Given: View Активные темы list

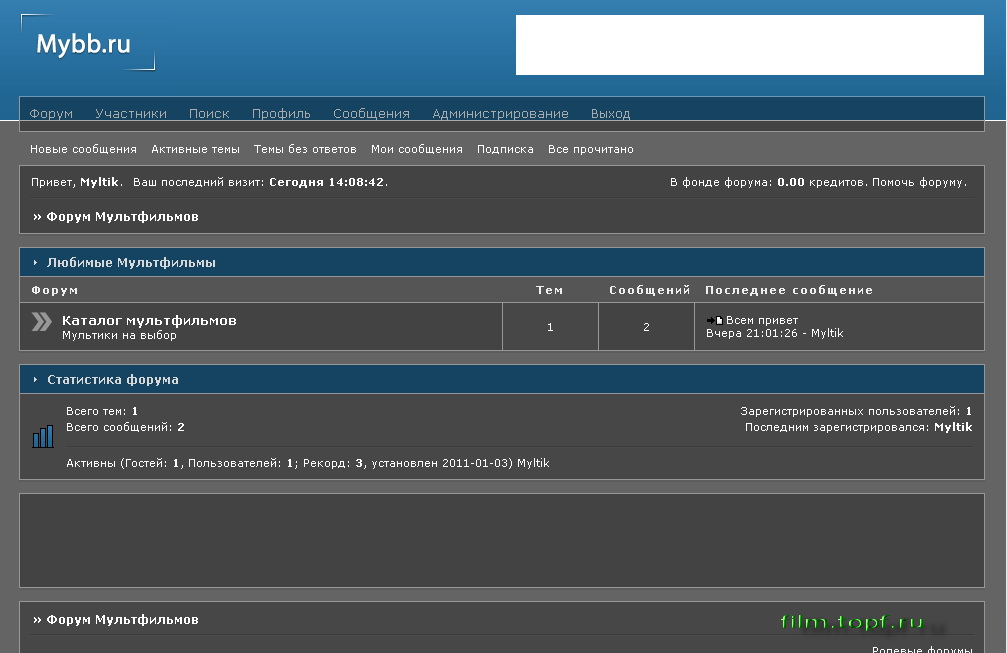Looking at the screenshot, I should click(195, 149).
